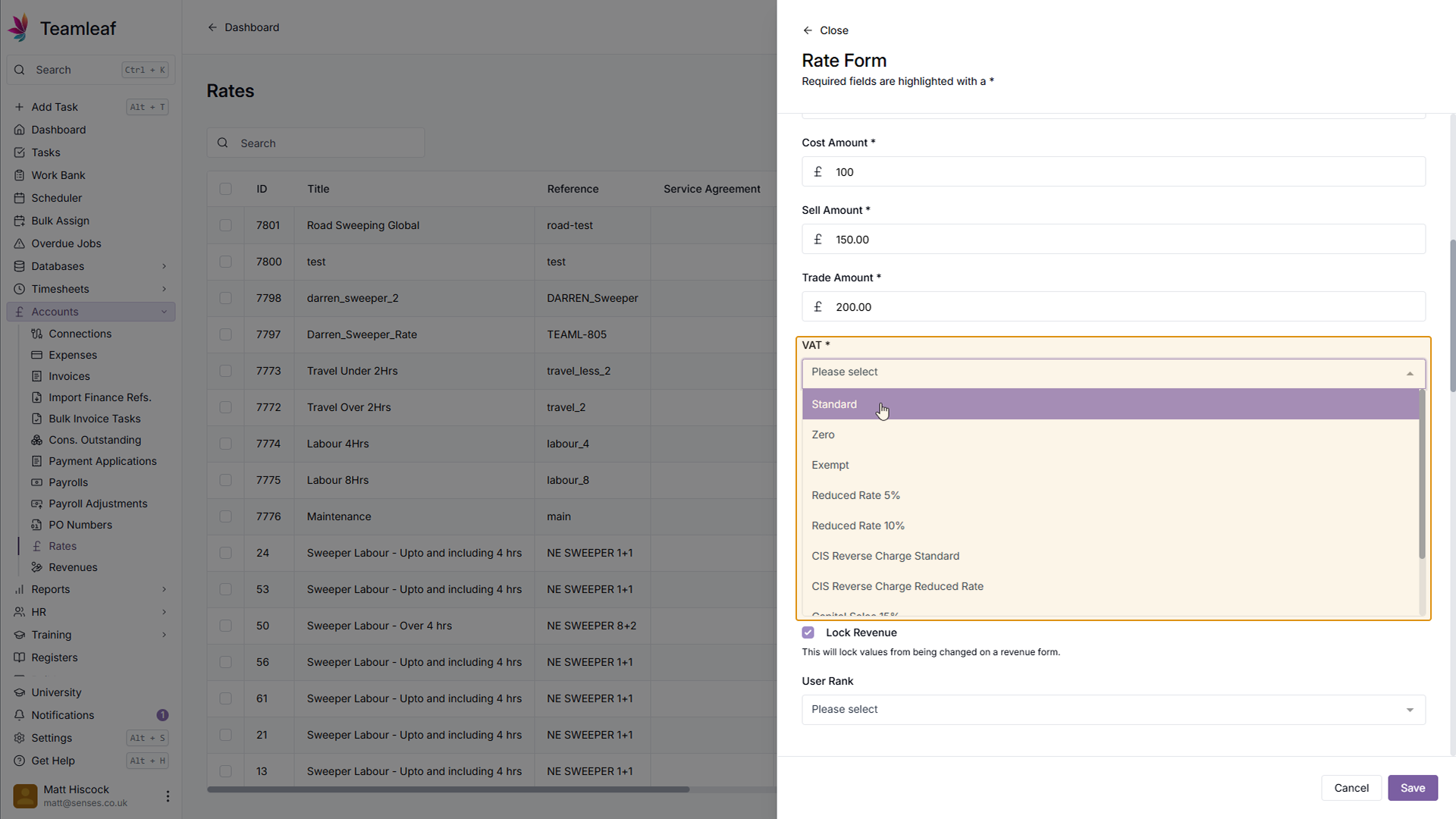1456x819 pixels.
Task: Uncheck the Lock Revenue checkbox
Action: 808,632
